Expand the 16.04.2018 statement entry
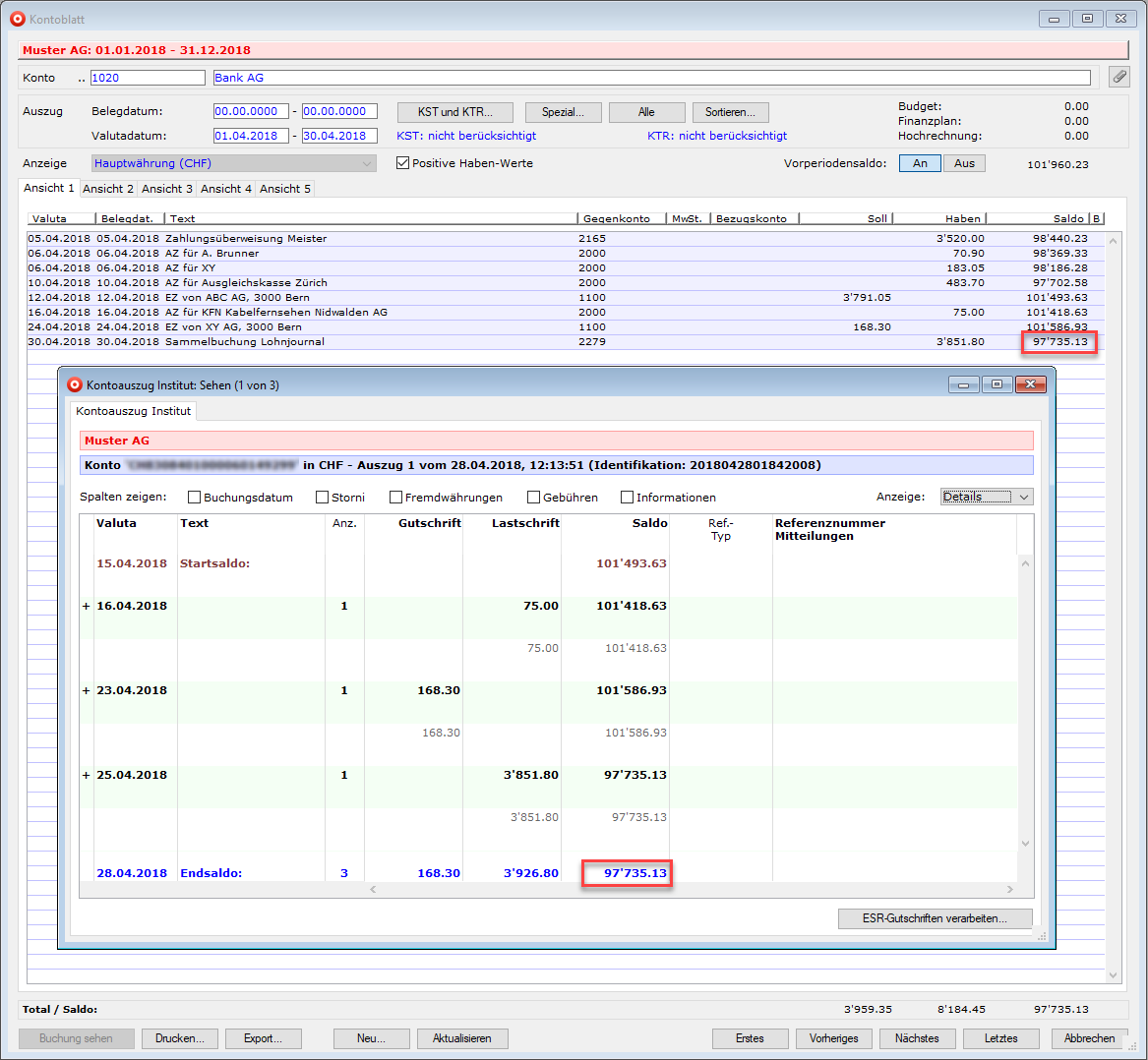 (87, 607)
